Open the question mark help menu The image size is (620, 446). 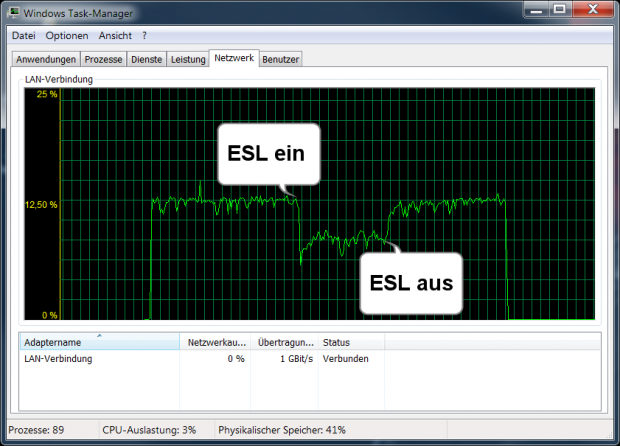[x=145, y=35]
